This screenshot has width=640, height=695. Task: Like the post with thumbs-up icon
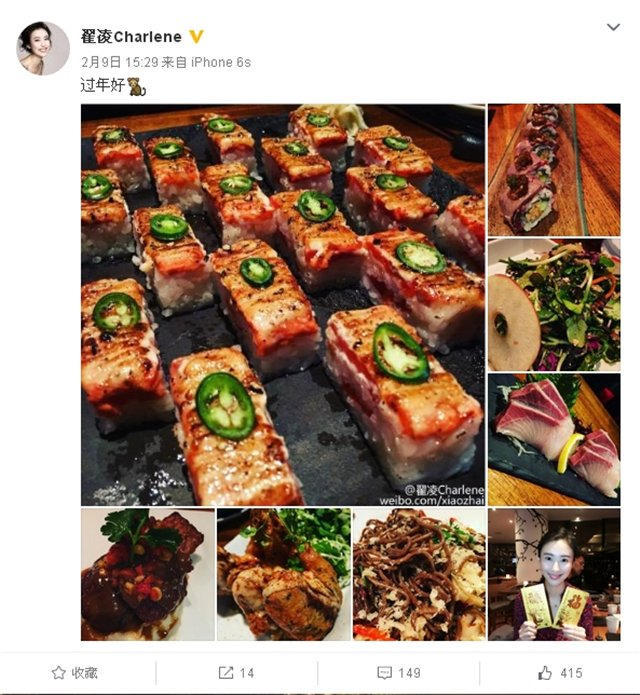click(x=544, y=673)
